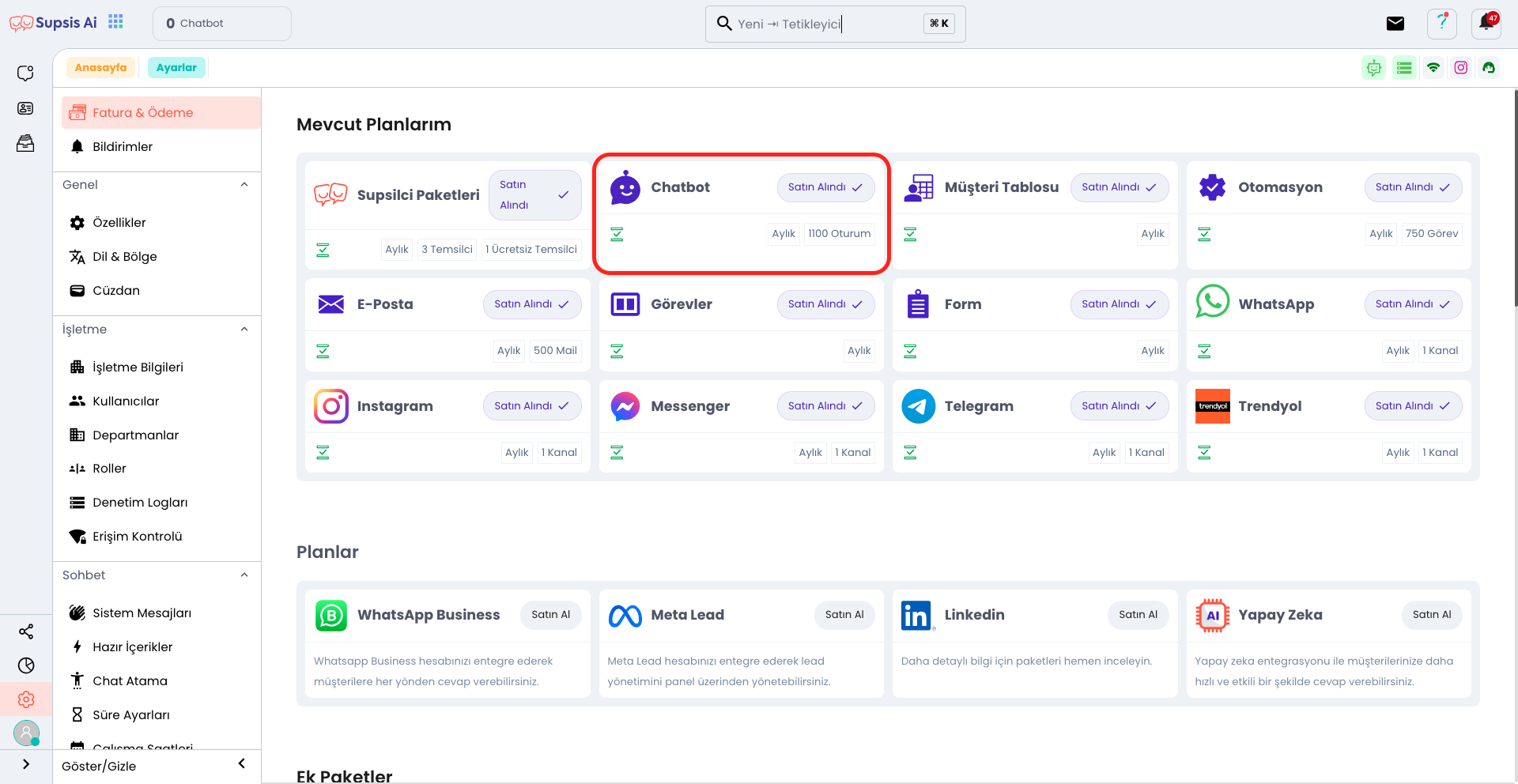The width and height of the screenshot is (1518, 784).
Task: Open the contact card icon in left rail
Action: [25, 108]
